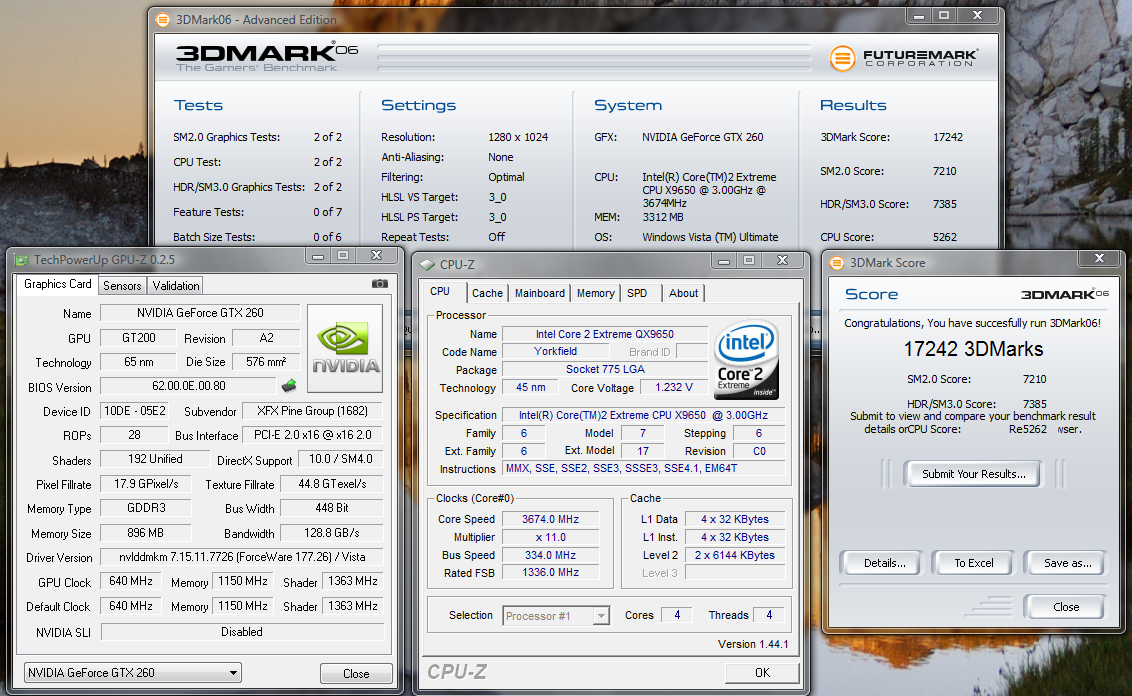Click the Core Voltage value 1.232 V
This screenshot has height=696, width=1132.
(x=674, y=388)
